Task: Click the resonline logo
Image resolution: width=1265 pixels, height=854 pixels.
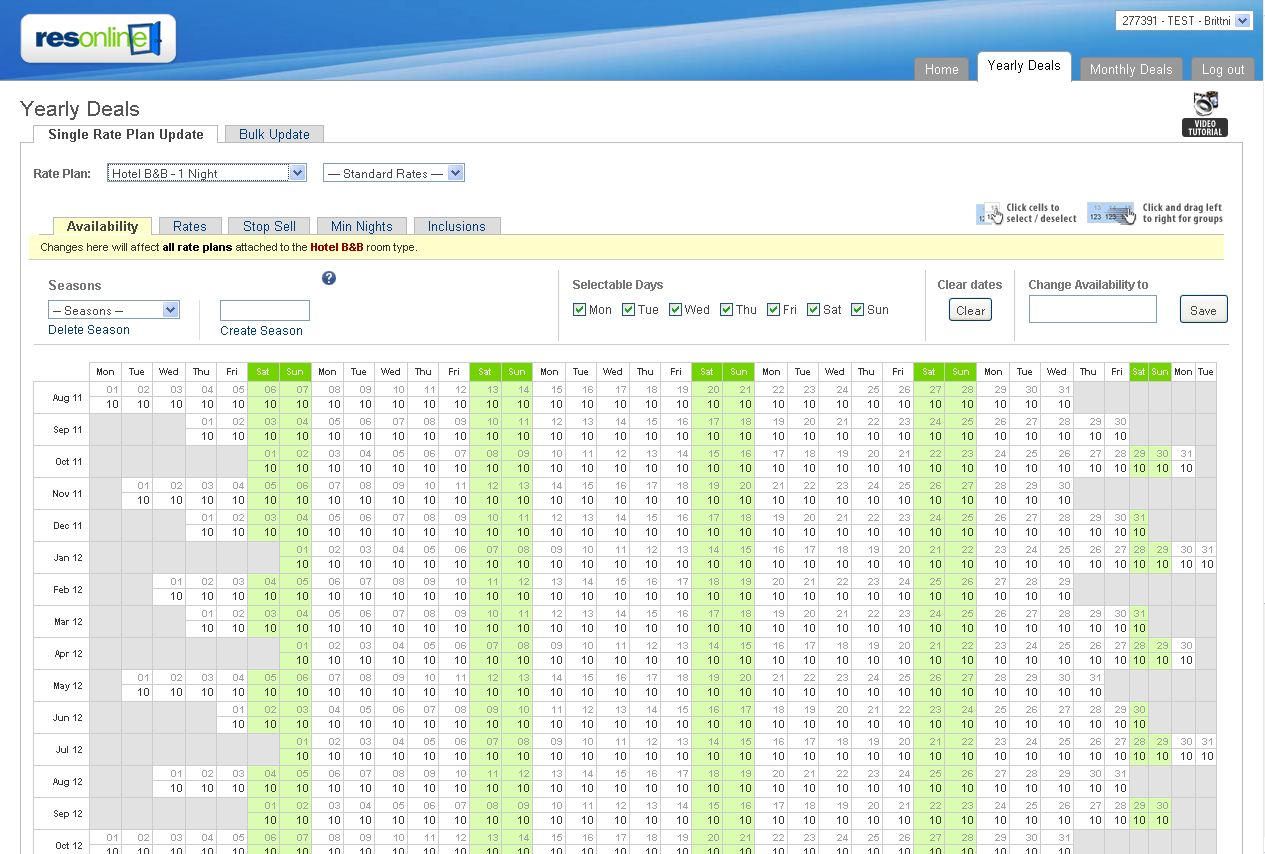Action: (98, 39)
